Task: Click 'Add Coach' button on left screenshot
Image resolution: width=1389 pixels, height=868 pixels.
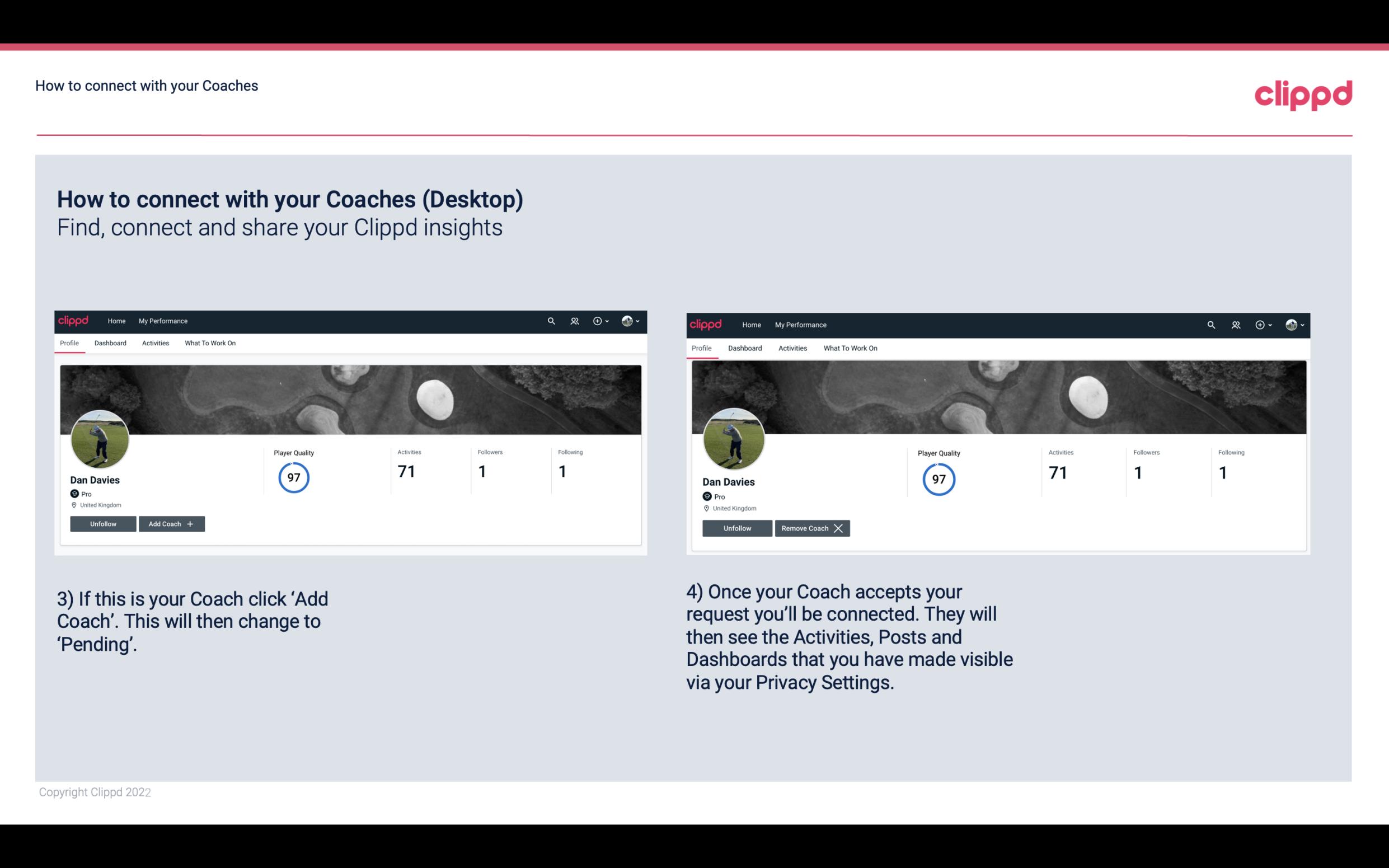Action: (x=170, y=524)
